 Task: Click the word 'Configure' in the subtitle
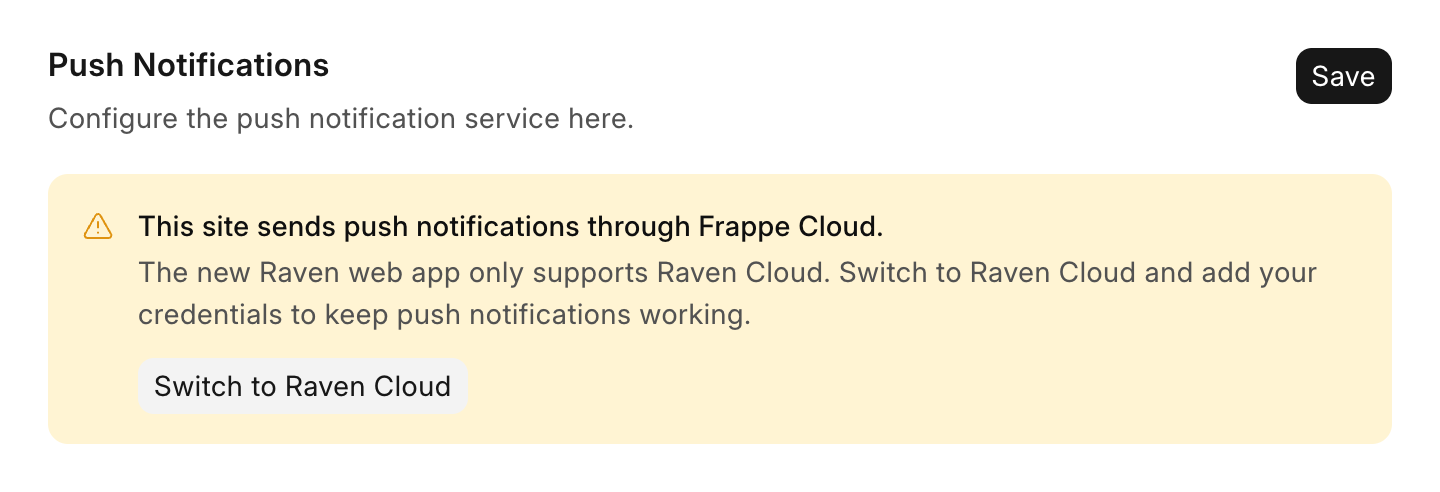113,119
